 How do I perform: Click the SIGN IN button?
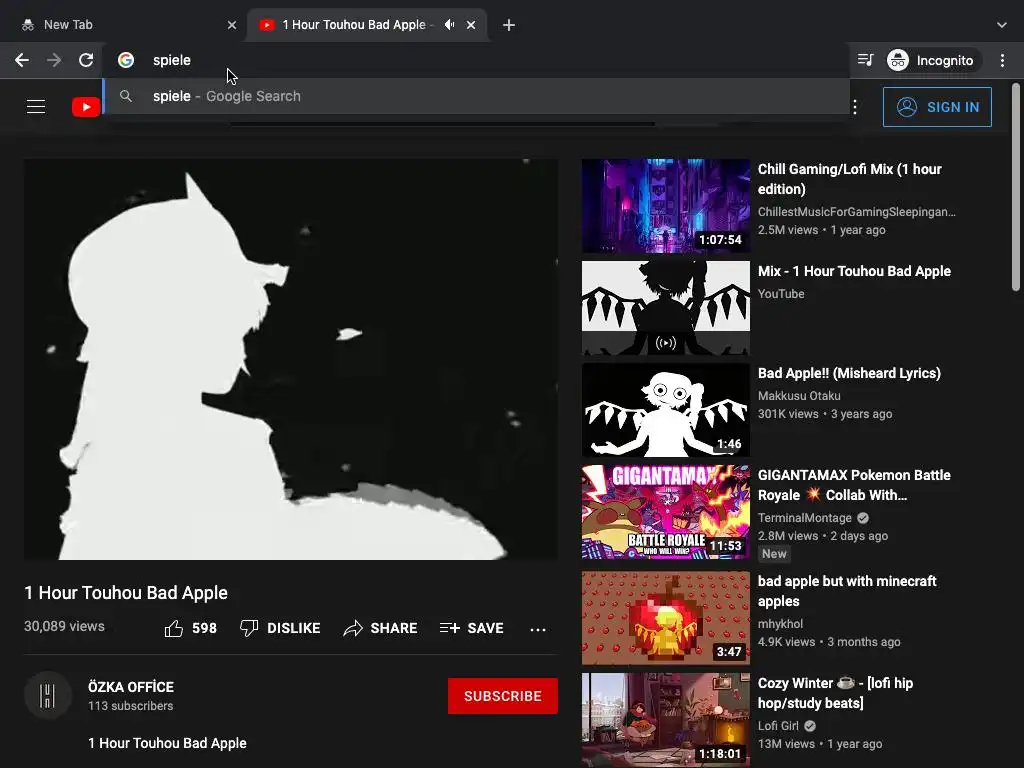(937, 107)
